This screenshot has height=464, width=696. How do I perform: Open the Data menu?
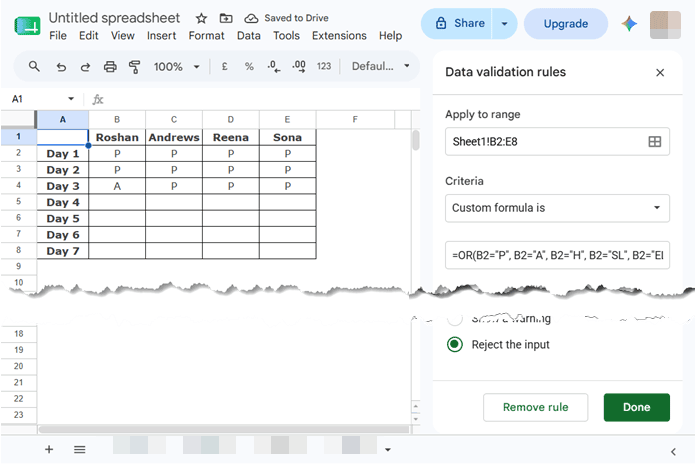(249, 36)
